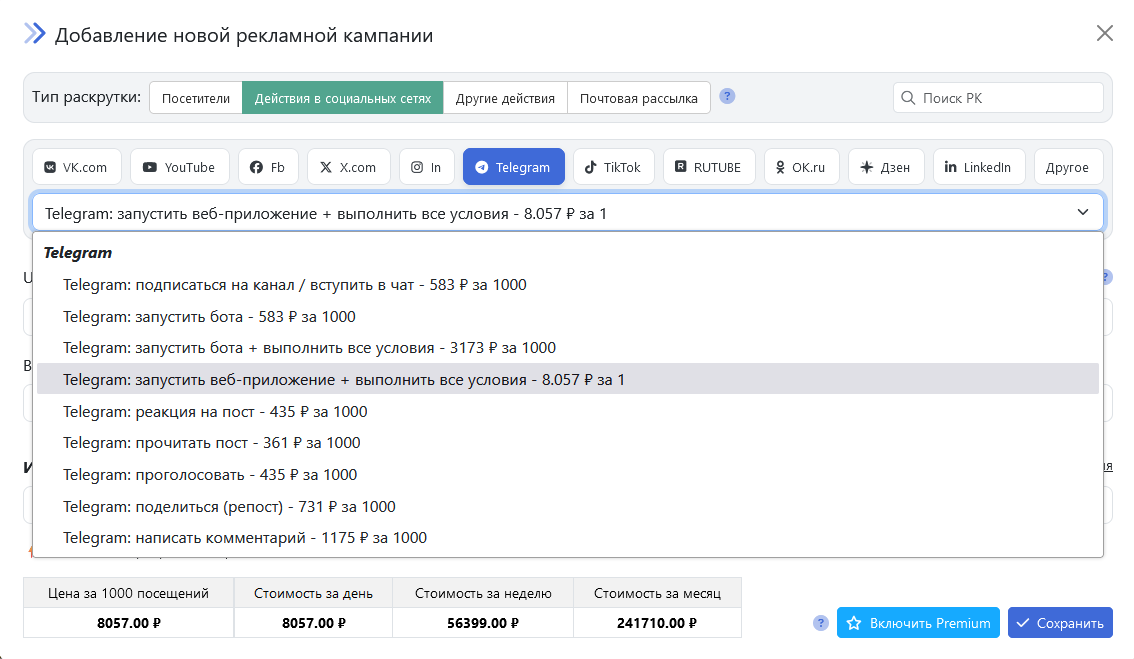Select 'написать комментарий - 1175 ₽' option
1134x659 pixels.
point(245,538)
